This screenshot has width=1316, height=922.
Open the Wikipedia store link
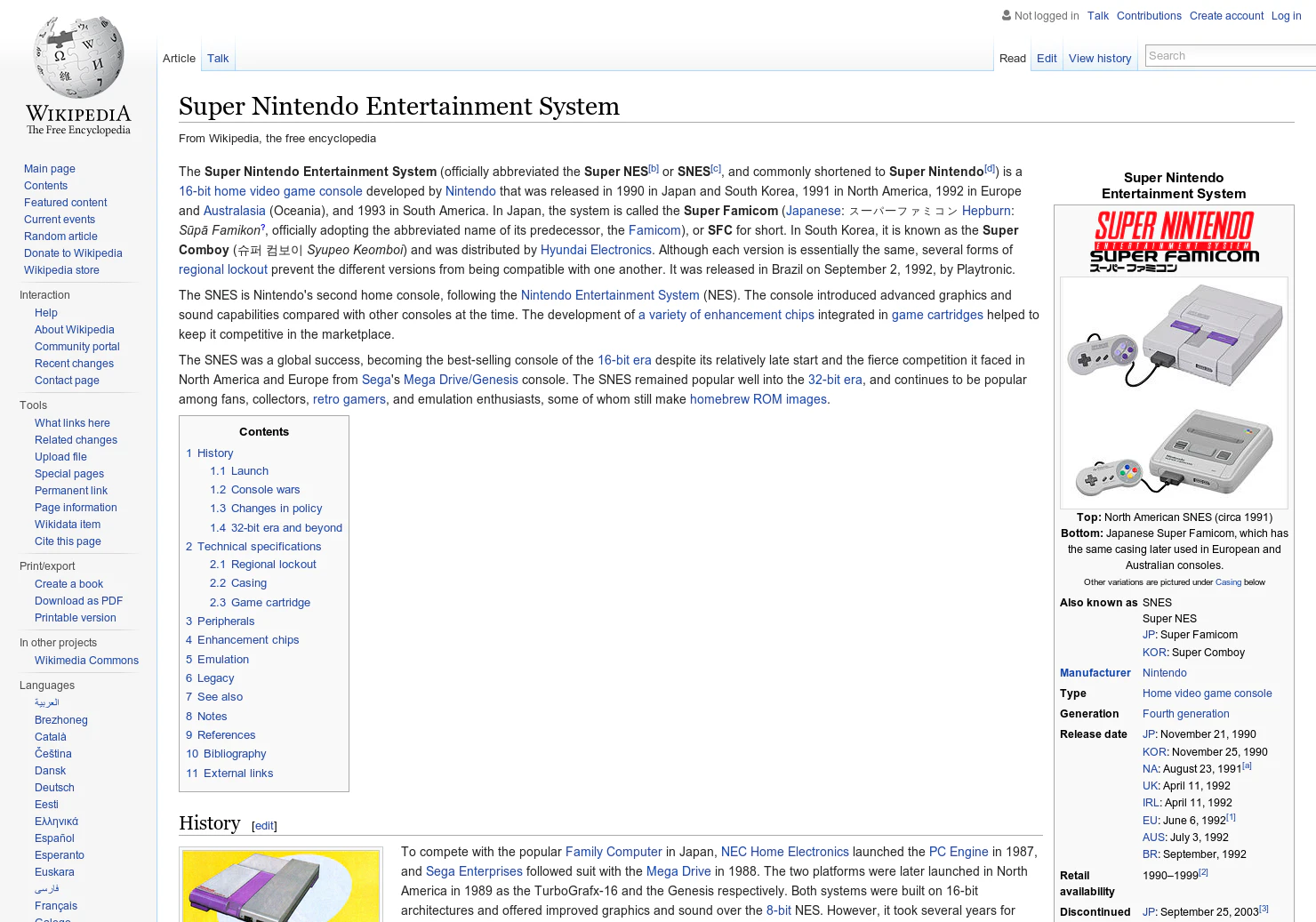(61, 270)
